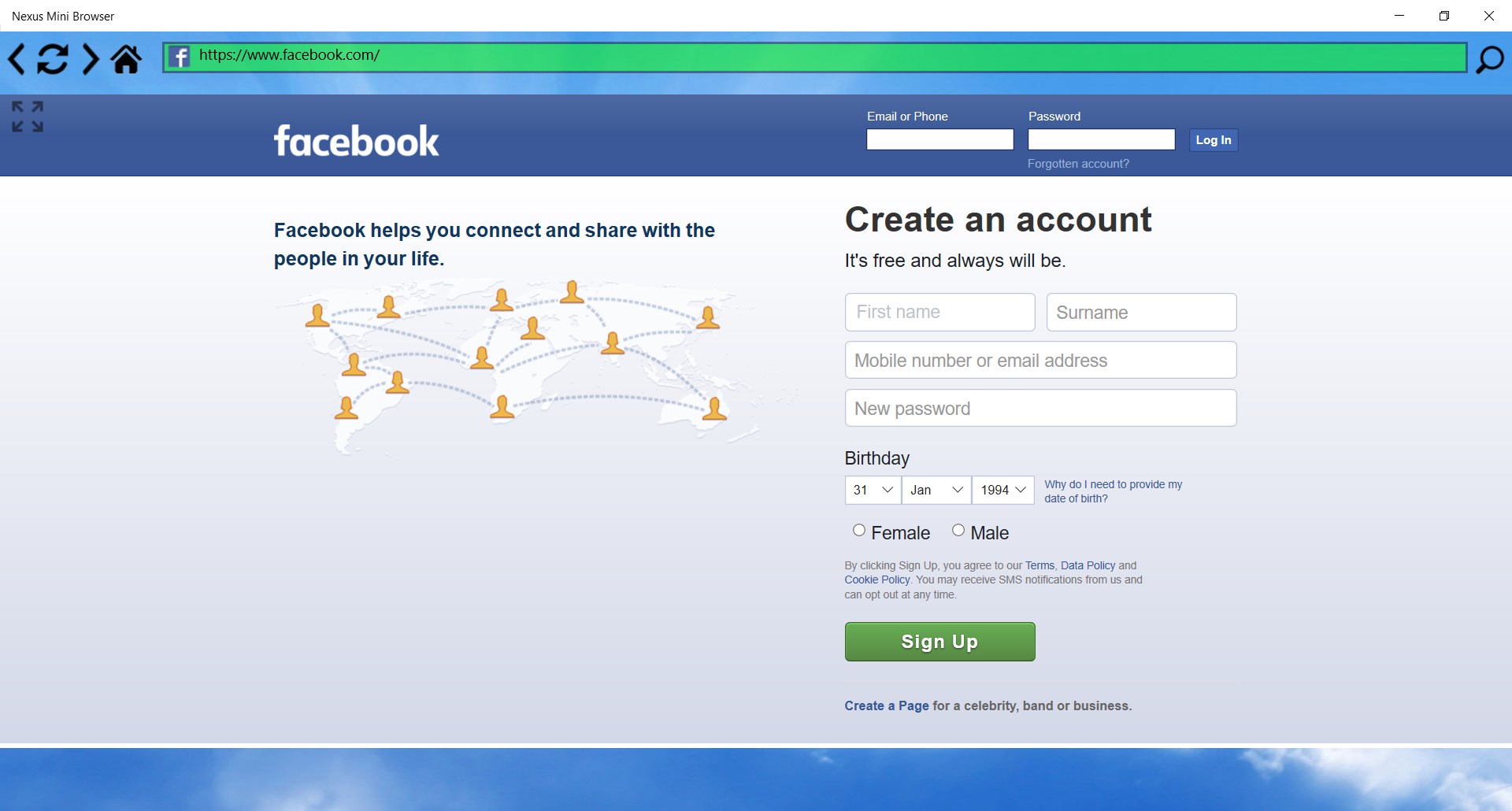Viewport: 1512px width, 811px height.
Task: Click the facebook logo
Action: [x=357, y=141]
